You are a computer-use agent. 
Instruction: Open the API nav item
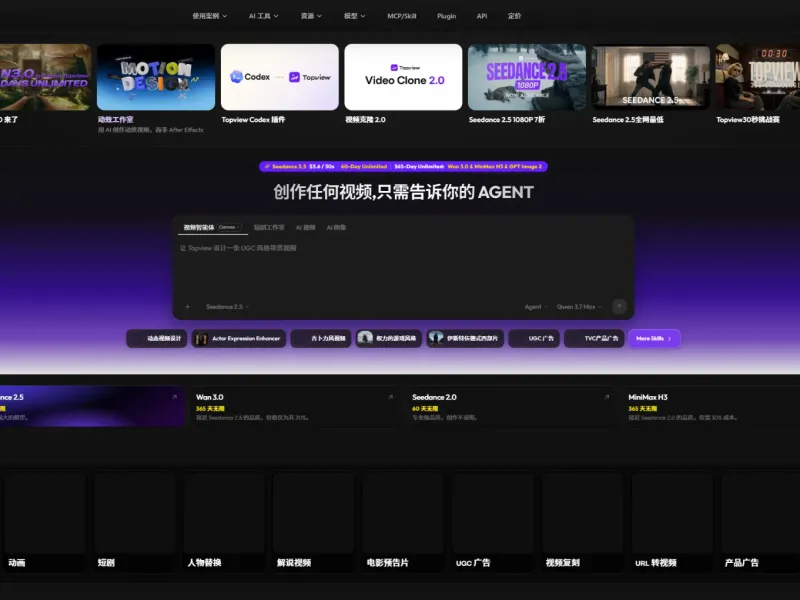point(482,16)
